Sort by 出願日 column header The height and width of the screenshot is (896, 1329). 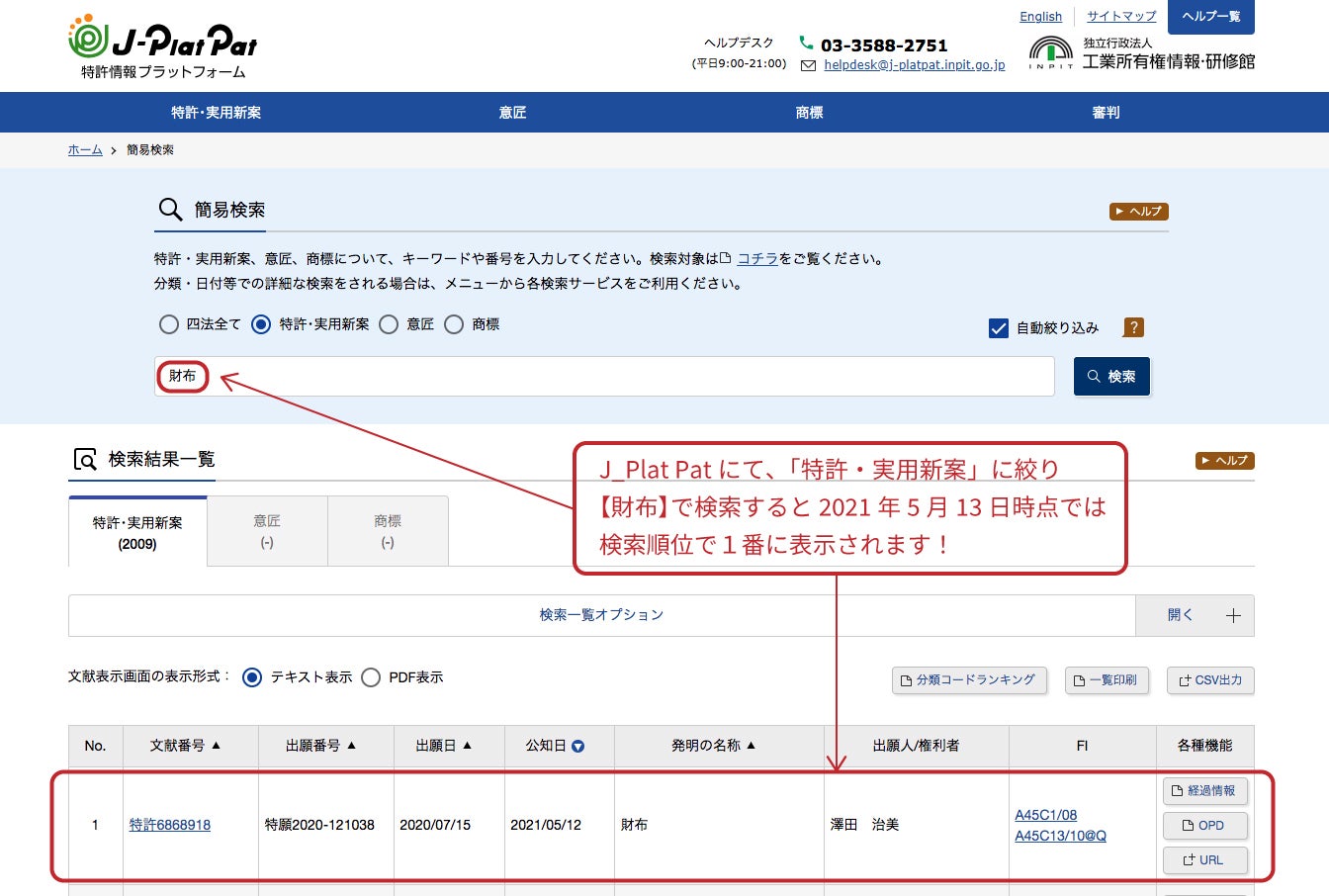443,746
